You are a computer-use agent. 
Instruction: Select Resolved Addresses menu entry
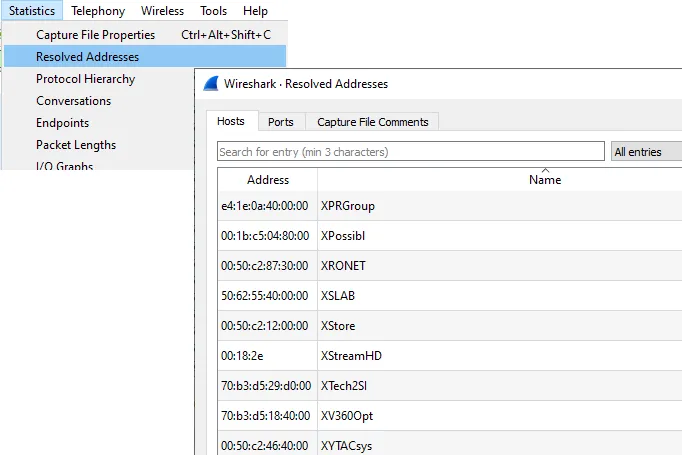(145, 57)
